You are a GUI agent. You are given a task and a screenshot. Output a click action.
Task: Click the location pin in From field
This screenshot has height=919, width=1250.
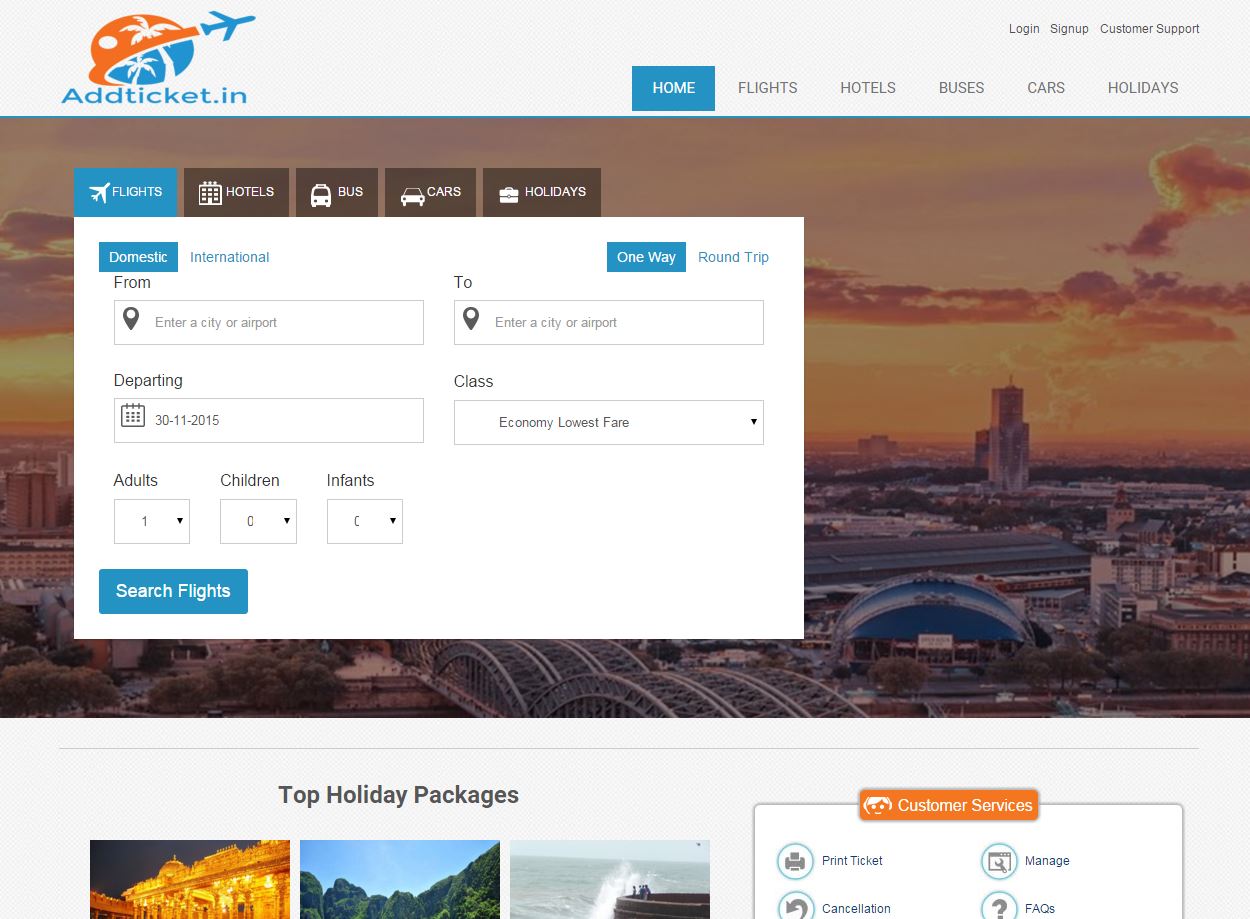[131, 319]
